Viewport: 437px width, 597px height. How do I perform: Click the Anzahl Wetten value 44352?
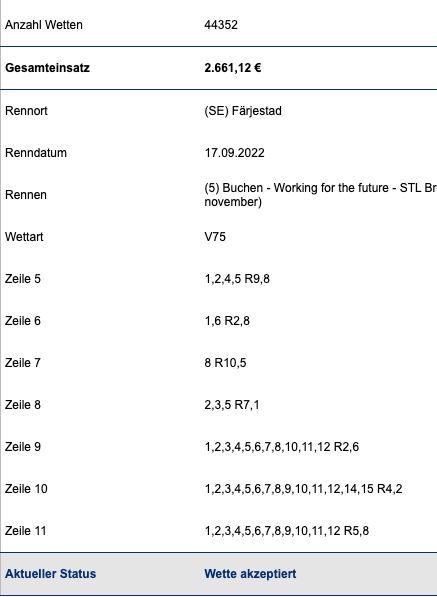[221, 25]
